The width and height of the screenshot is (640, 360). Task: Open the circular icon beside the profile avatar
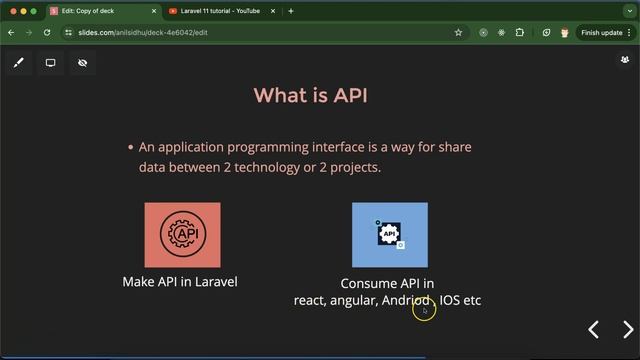[546, 33]
